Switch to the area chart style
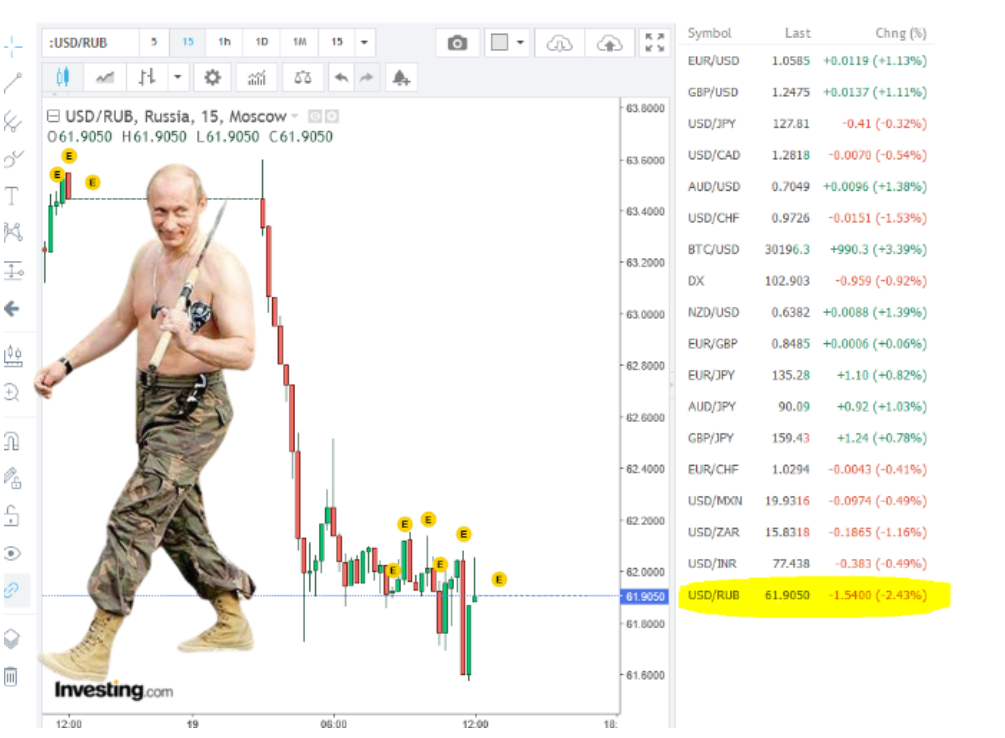Image resolution: width=1005 pixels, height=738 pixels. (x=105, y=78)
